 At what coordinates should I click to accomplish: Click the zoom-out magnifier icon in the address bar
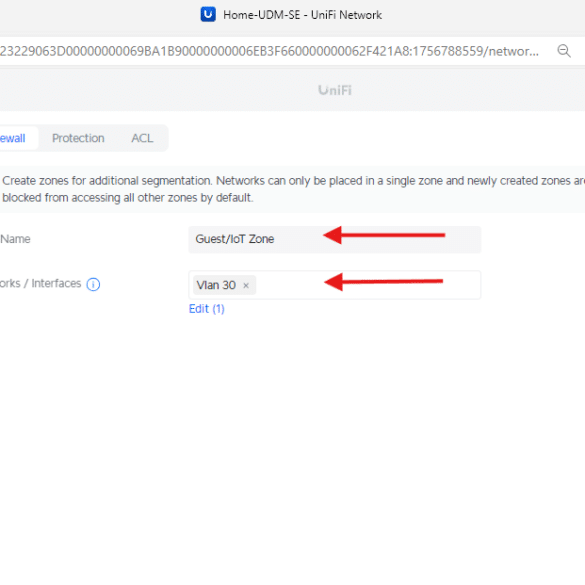tap(564, 51)
